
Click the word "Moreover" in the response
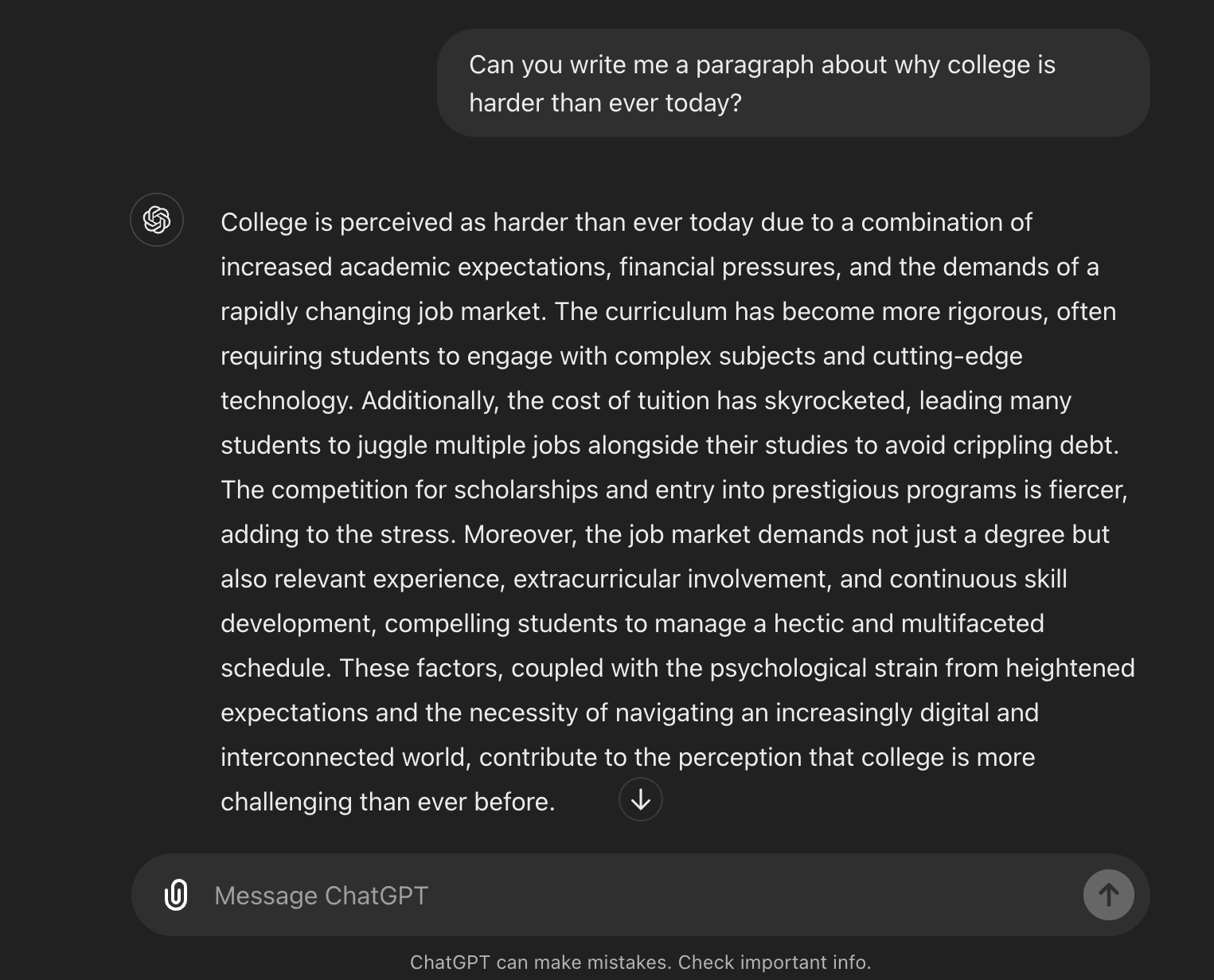click(x=518, y=534)
